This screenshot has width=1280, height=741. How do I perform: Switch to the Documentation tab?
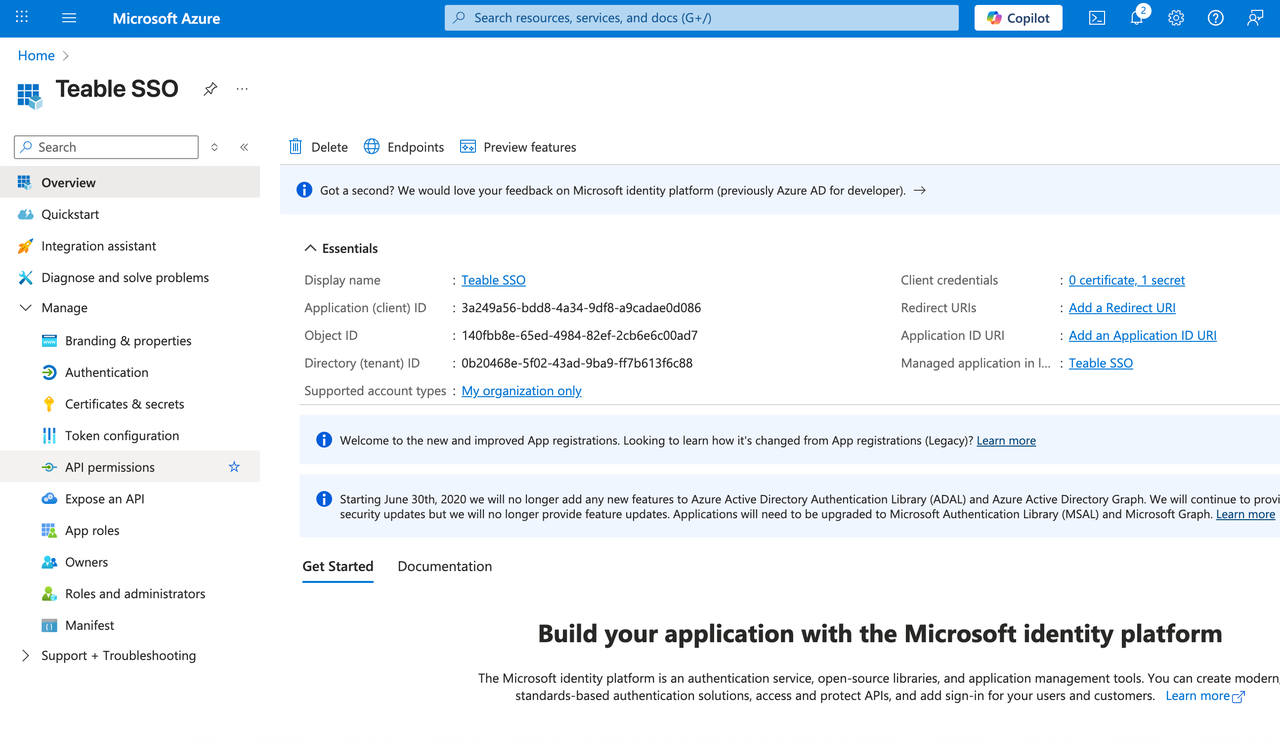(445, 566)
